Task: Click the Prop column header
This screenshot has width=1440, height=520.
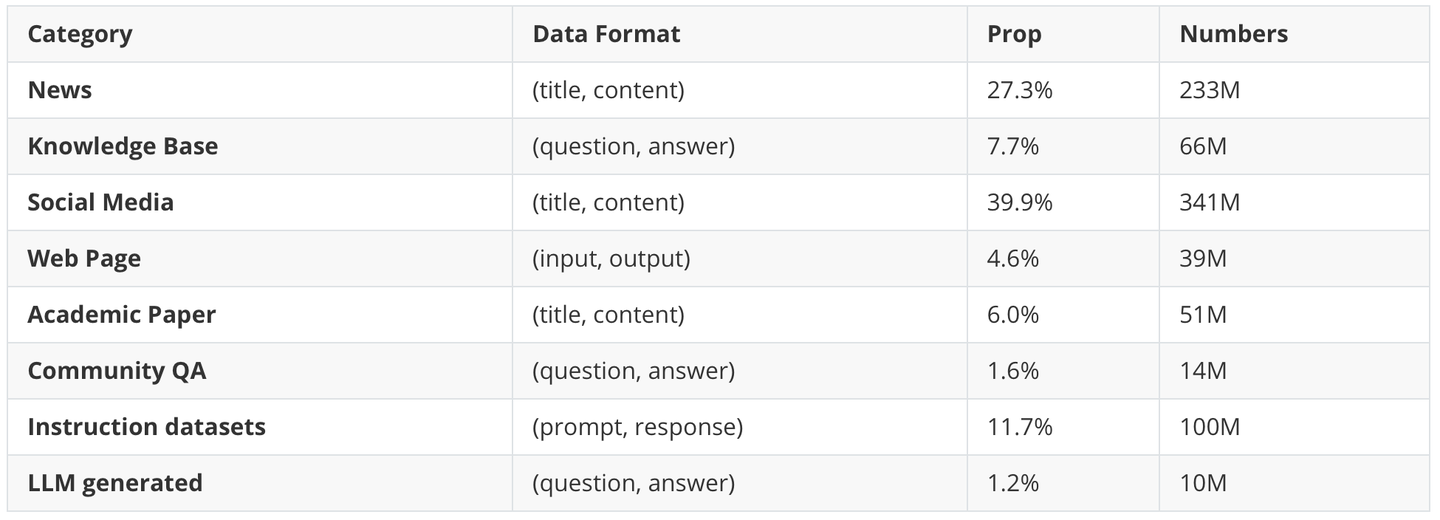Action: 1014,34
